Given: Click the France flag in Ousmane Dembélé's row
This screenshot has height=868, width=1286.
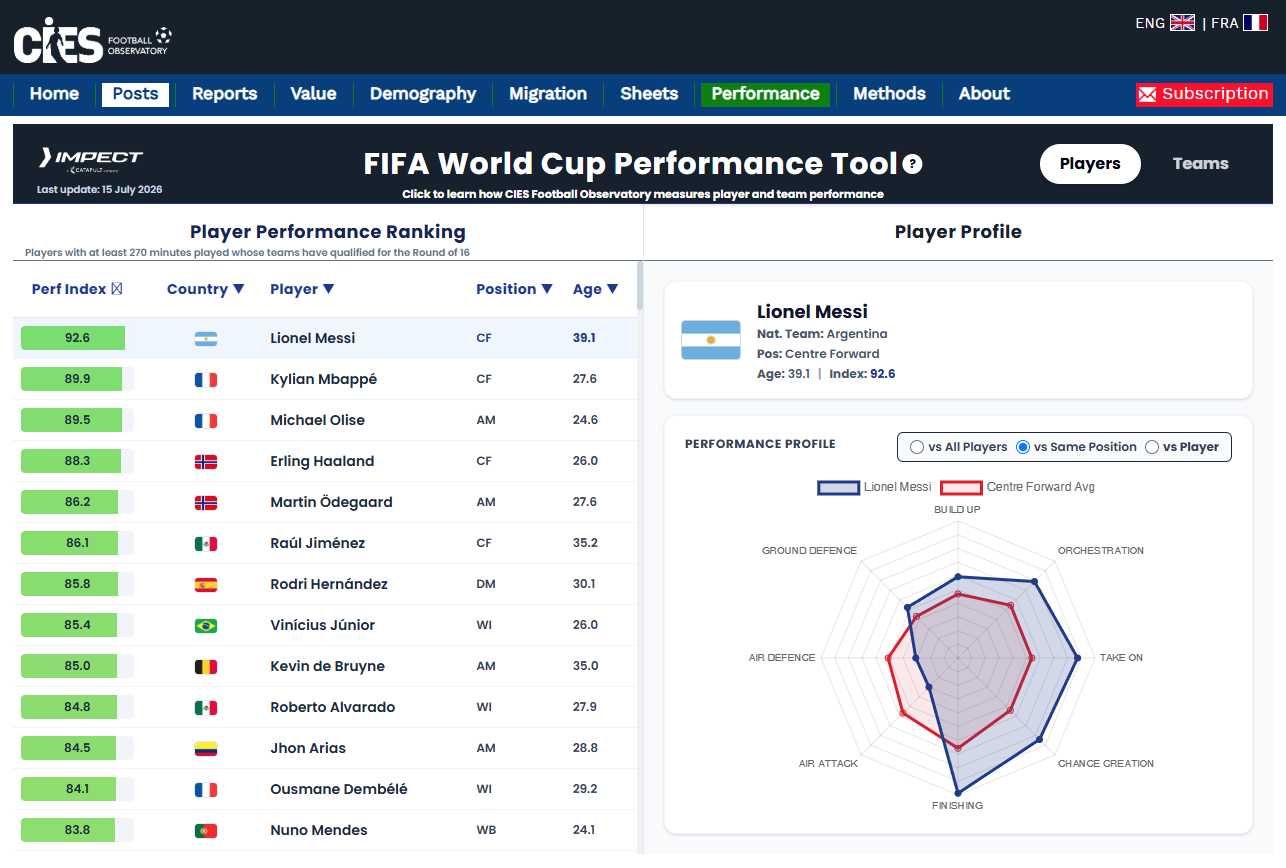Looking at the screenshot, I should point(206,790).
